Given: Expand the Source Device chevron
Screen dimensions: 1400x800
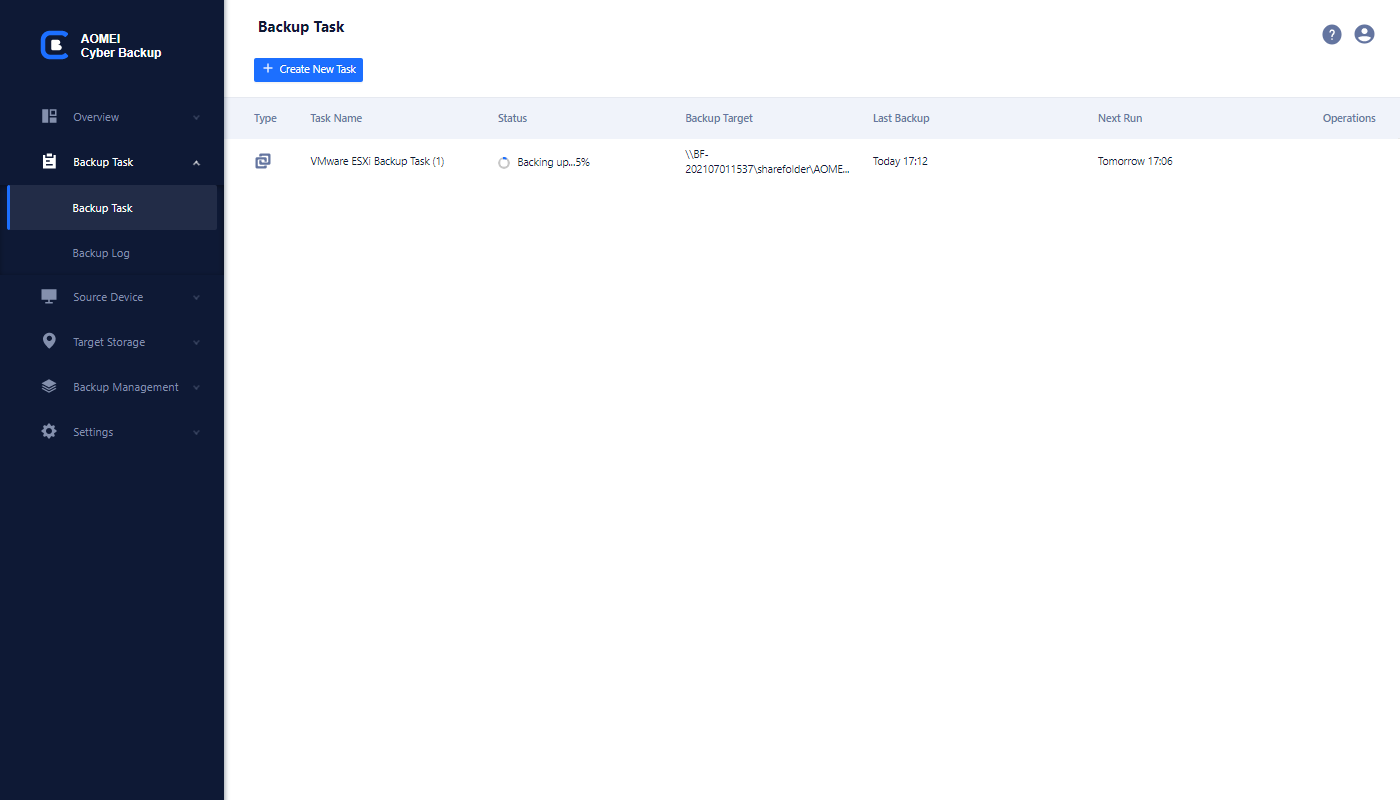Looking at the screenshot, I should pos(196,298).
